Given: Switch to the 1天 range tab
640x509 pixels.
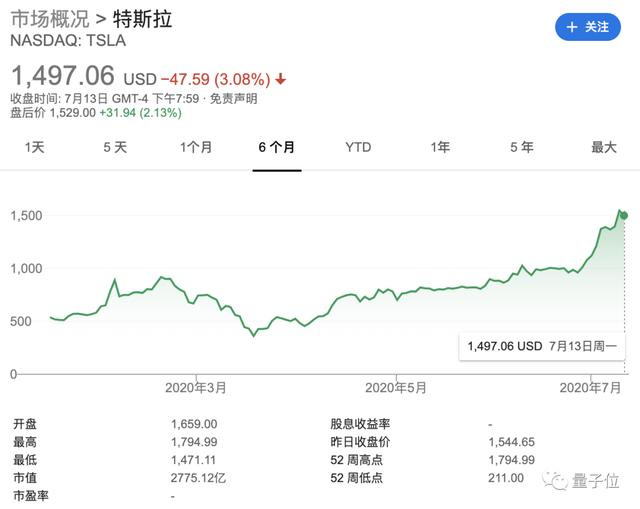Looking at the screenshot, I should click(34, 147).
